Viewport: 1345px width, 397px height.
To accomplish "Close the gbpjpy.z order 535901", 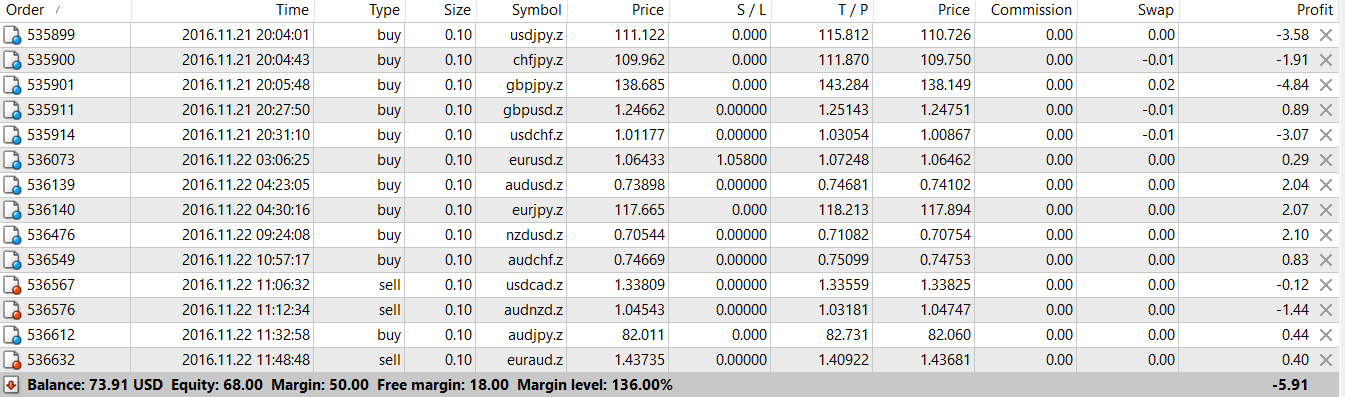I will [1326, 85].
